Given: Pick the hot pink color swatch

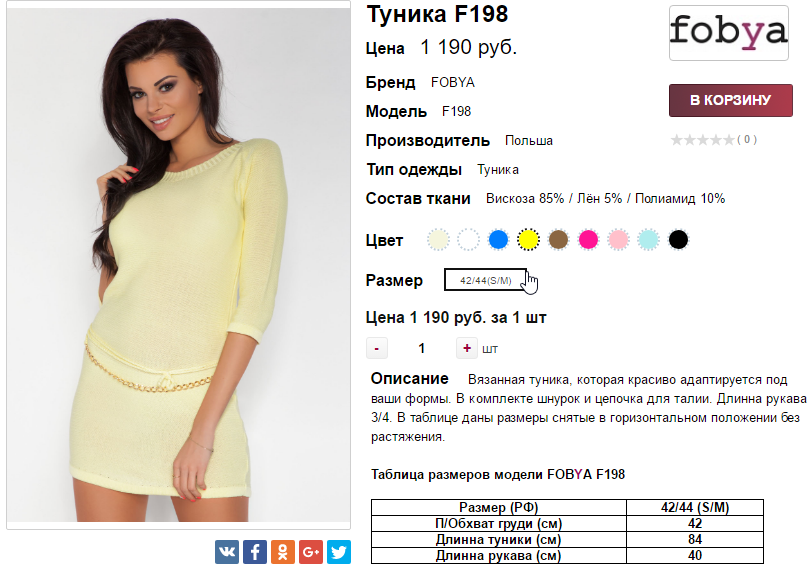Looking at the screenshot, I should (x=588, y=240).
